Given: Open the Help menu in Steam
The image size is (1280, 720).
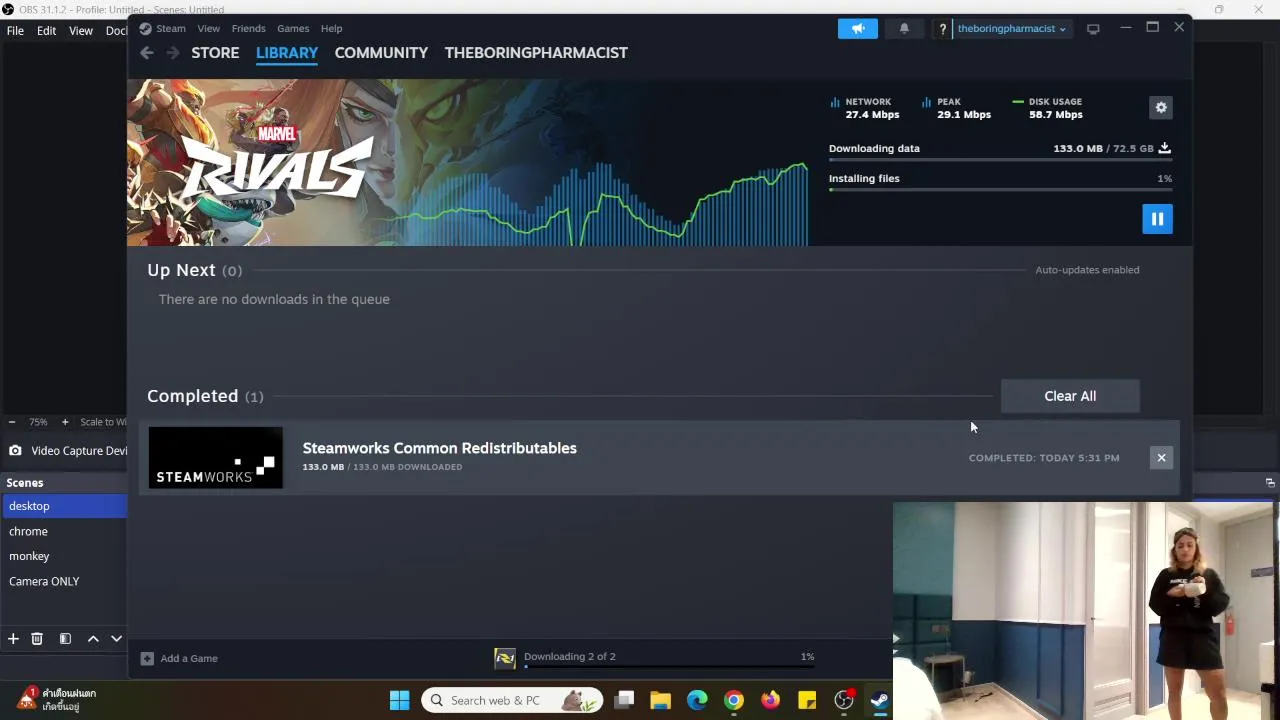Looking at the screenshot, I should click(331, 28).
